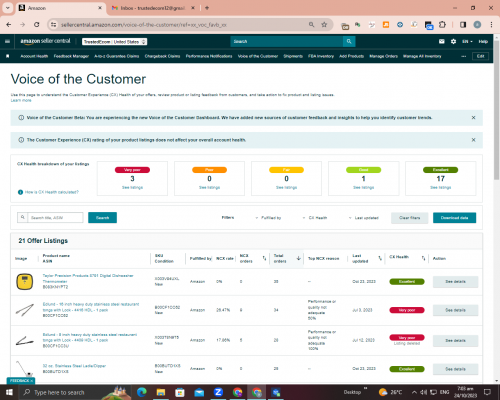The height and width of the screenshot is (400, 500).
Task: See details for Edlund 16 inch tongs
Action: (x=455, y=310)
